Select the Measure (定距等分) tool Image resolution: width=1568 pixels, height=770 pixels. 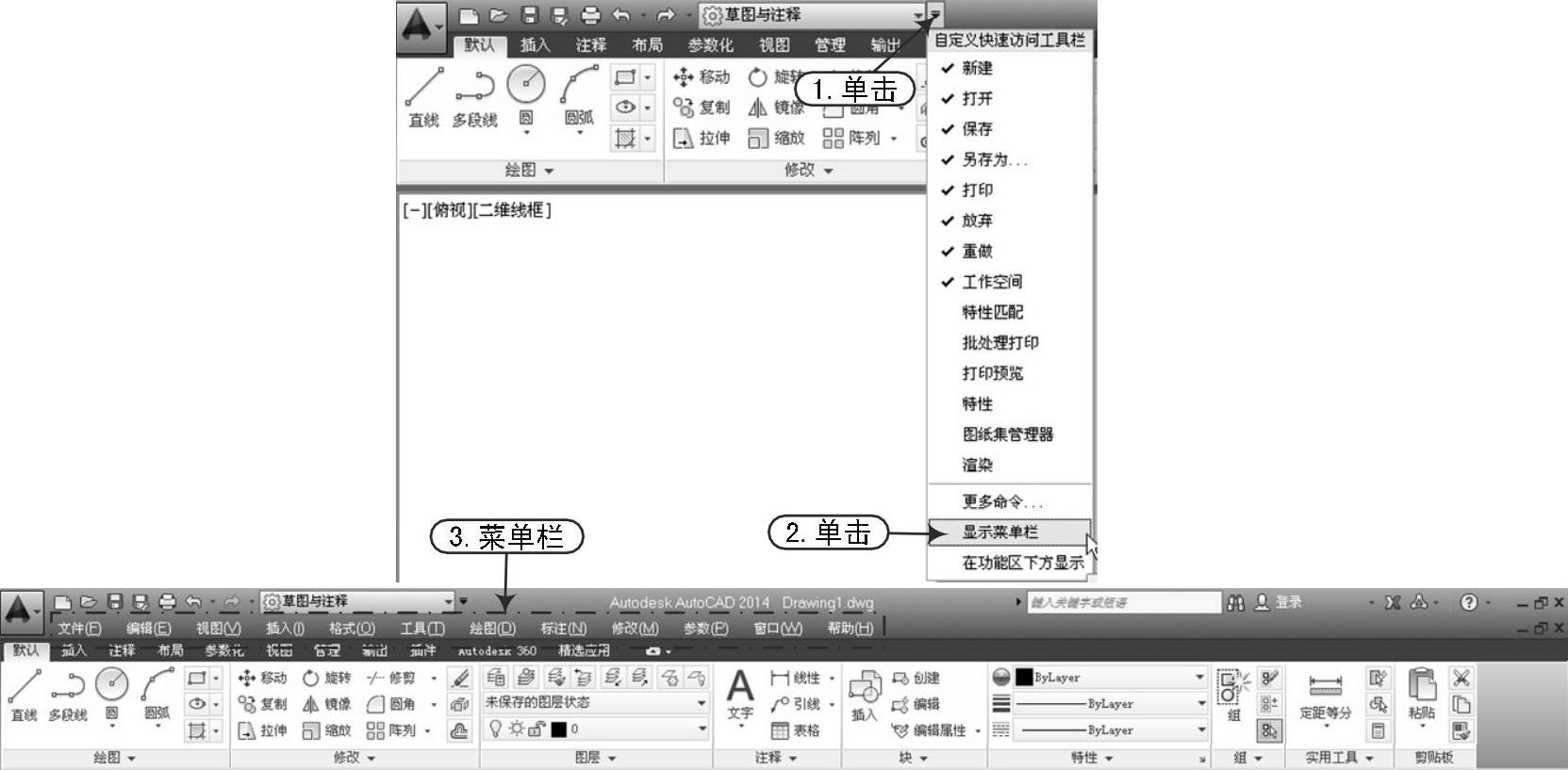(x=1325, y=696)
